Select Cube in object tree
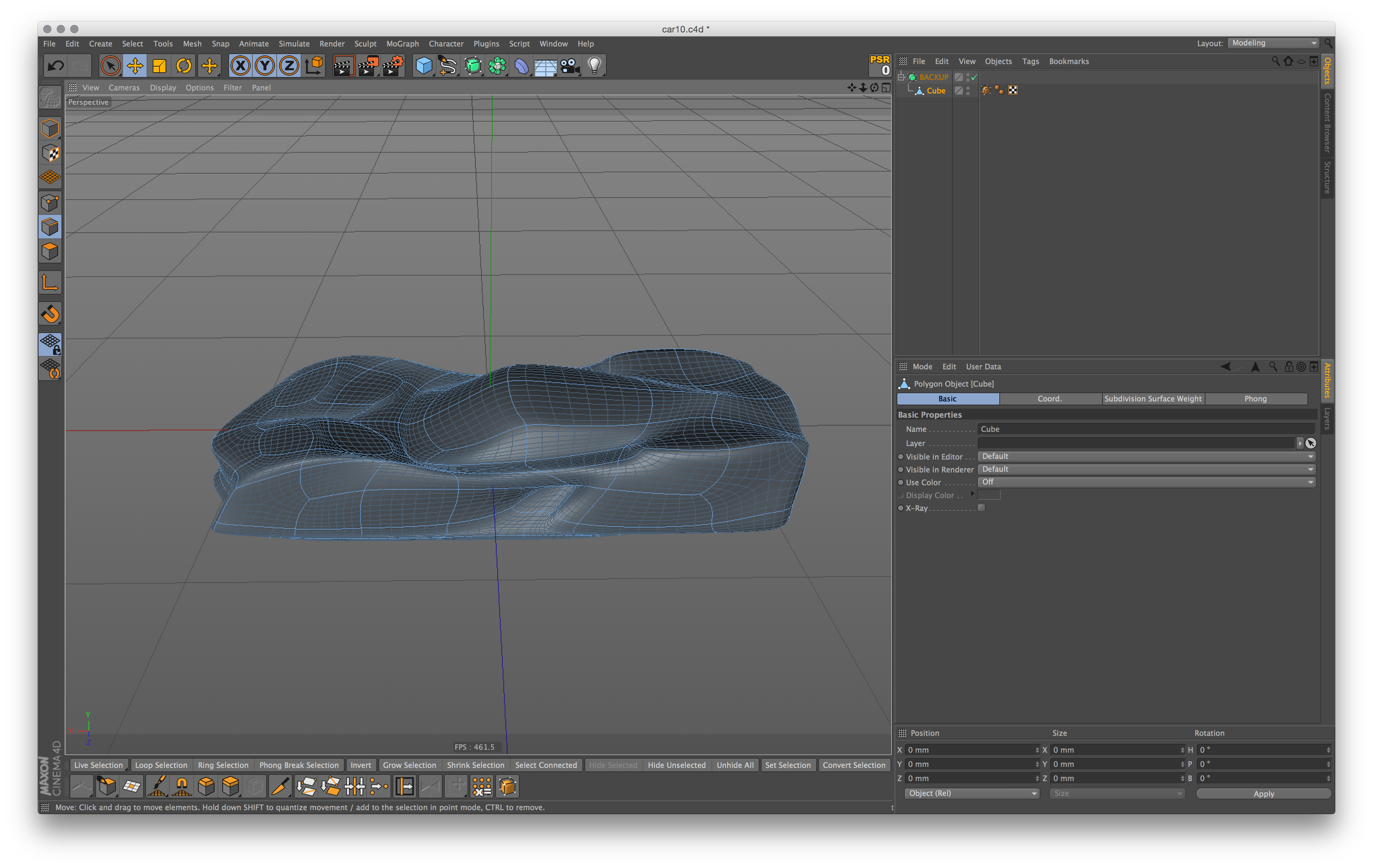Screen dimensions: 1373x868 (936, 91)
